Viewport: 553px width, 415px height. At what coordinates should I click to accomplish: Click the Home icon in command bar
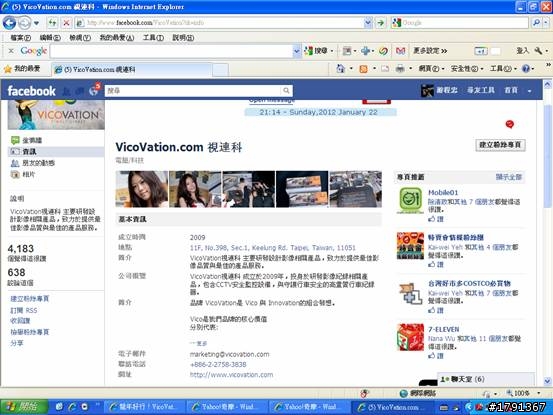340,68
